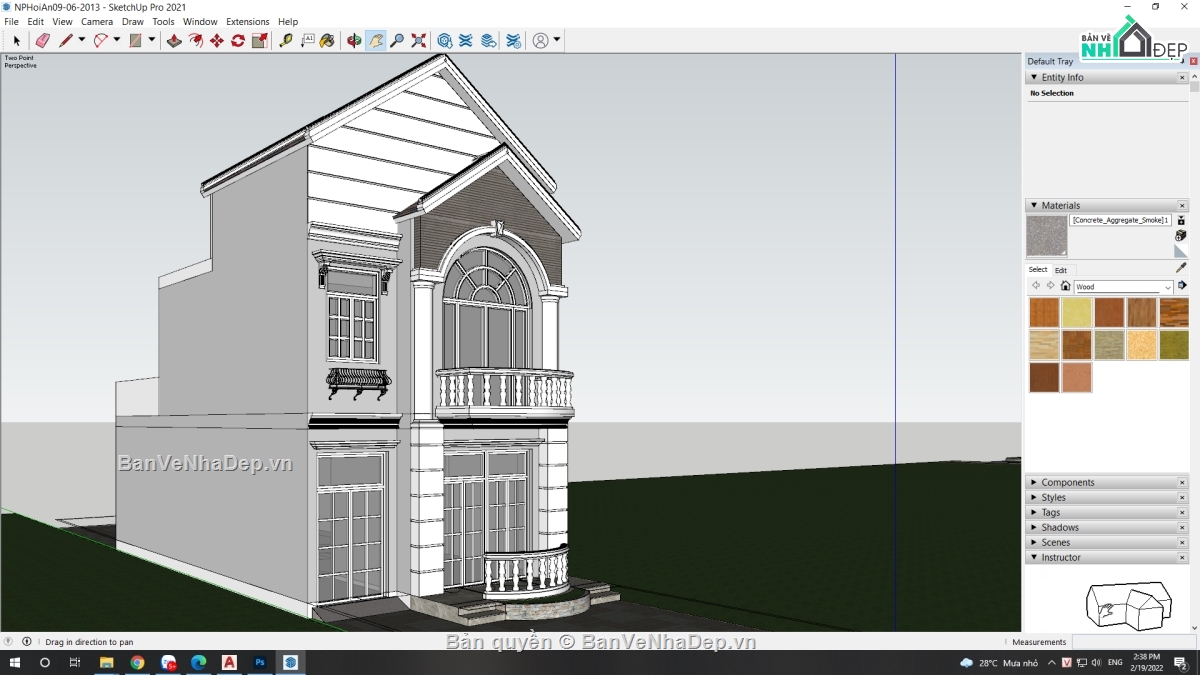Select the Eraser tool
The width and height of the screenshot is (1200, 675).
click(42, 40)
